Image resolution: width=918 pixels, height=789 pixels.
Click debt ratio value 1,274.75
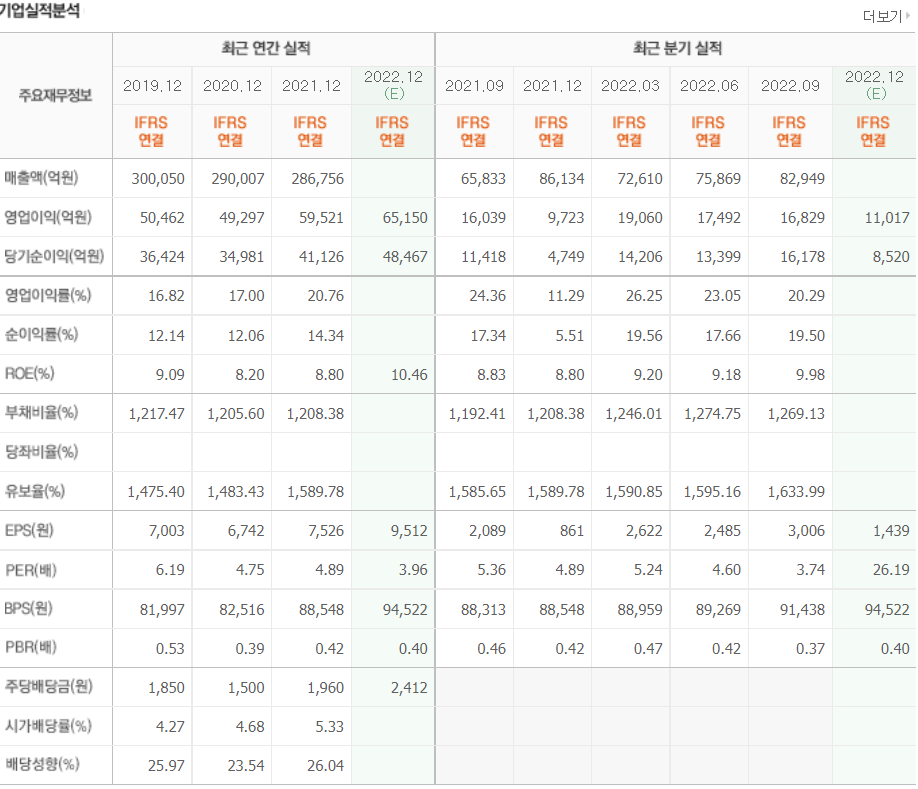[713, 414]
